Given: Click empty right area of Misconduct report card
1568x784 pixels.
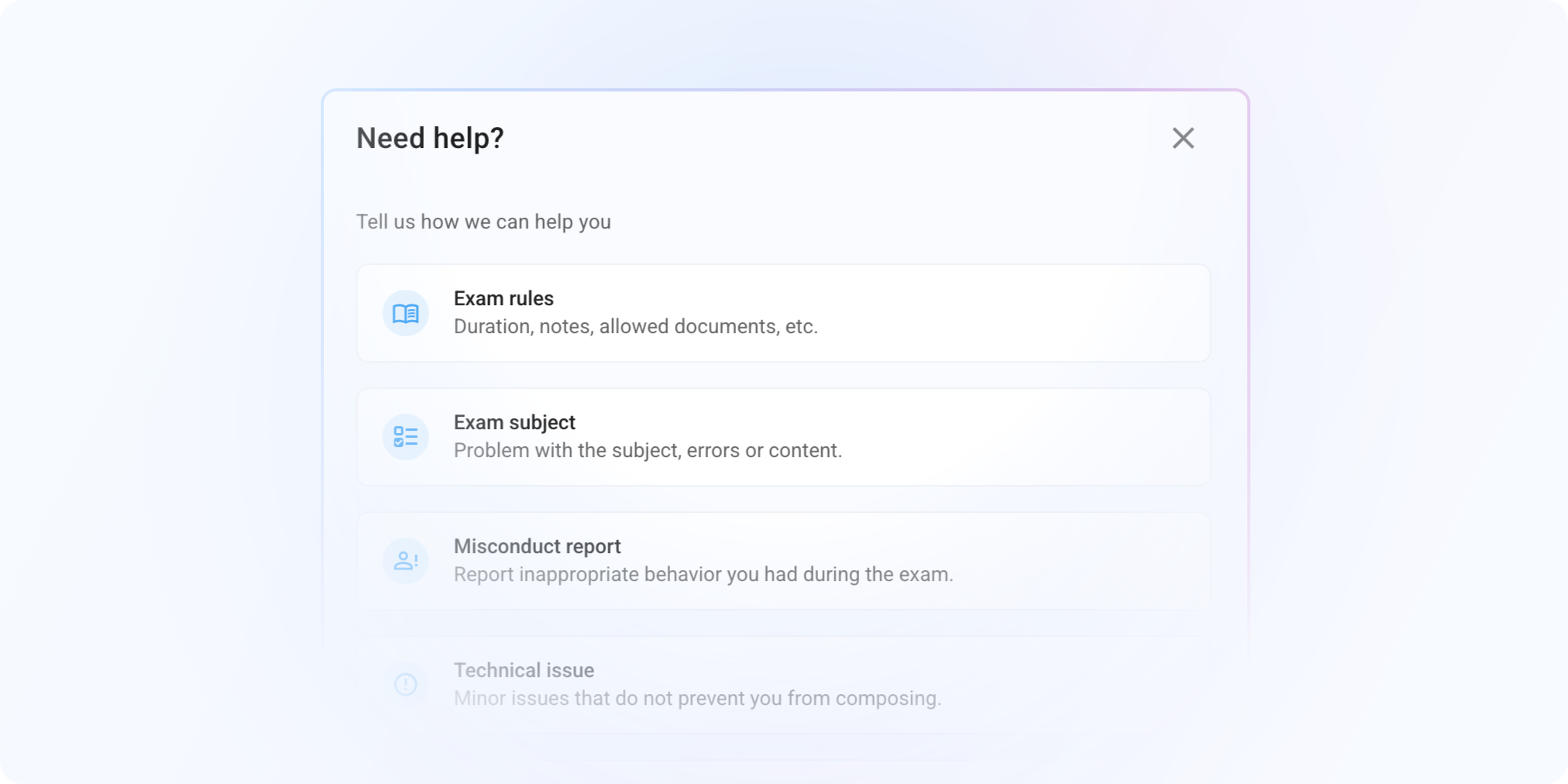Looking at the screenshot, I should coord(1085,561).
